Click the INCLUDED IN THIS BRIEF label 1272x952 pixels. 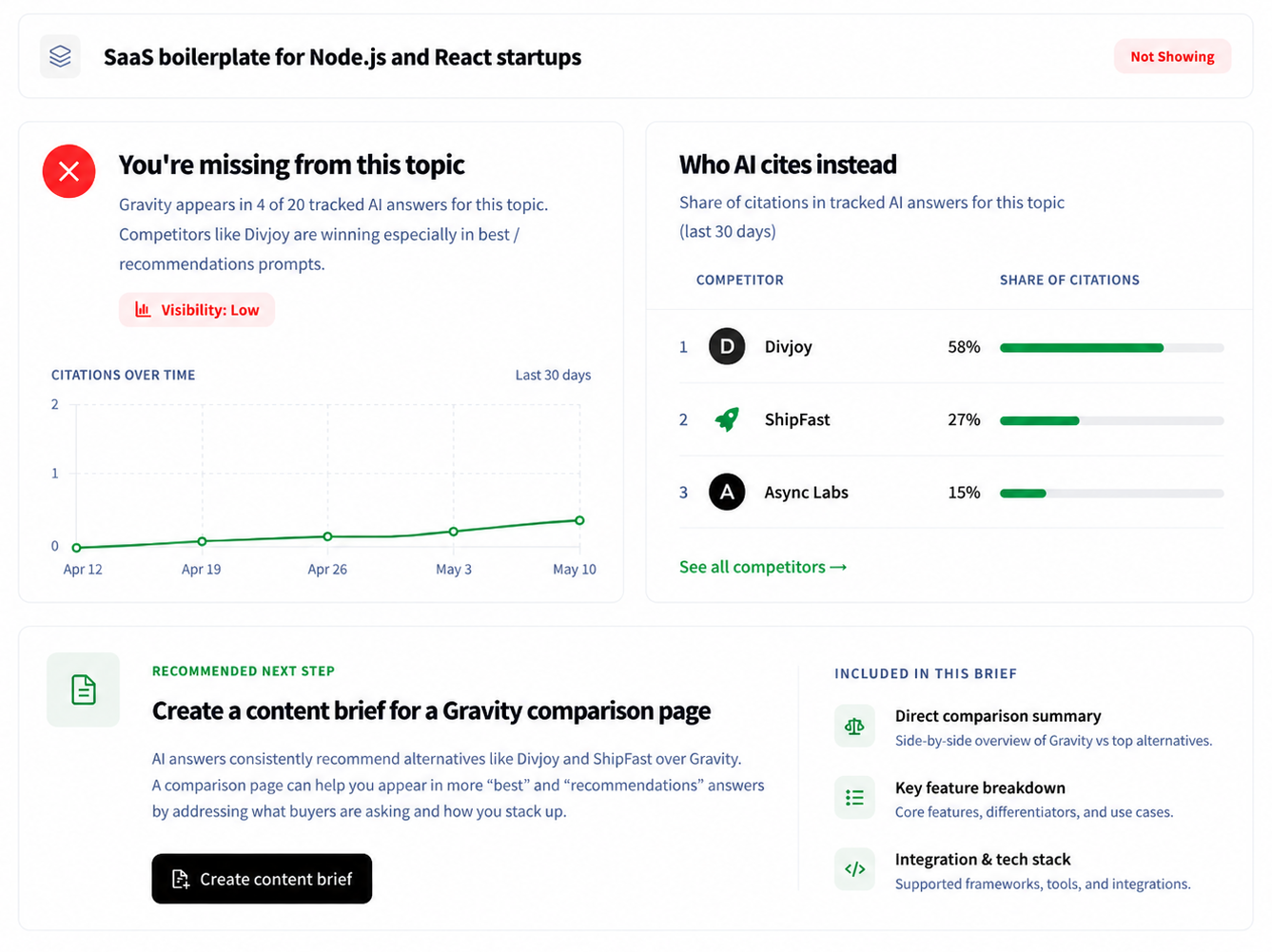point(926,673)
